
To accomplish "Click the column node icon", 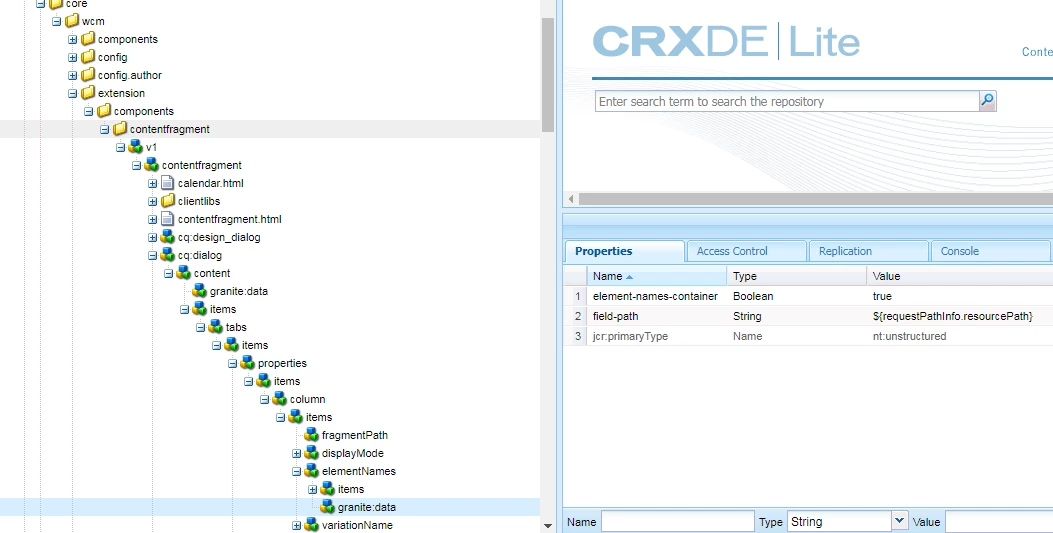I will click(280, 399).
